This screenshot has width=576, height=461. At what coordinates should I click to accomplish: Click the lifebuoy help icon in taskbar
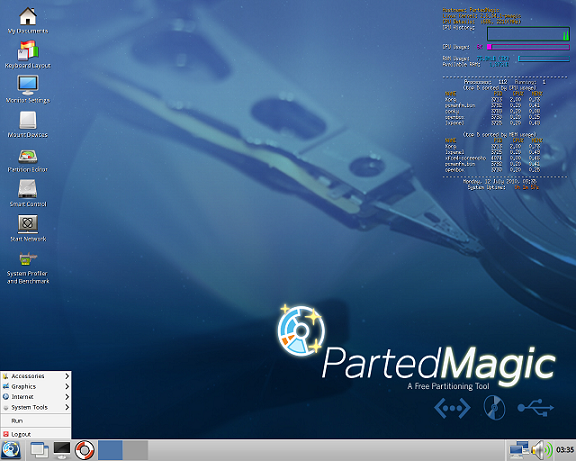(84, 450)
